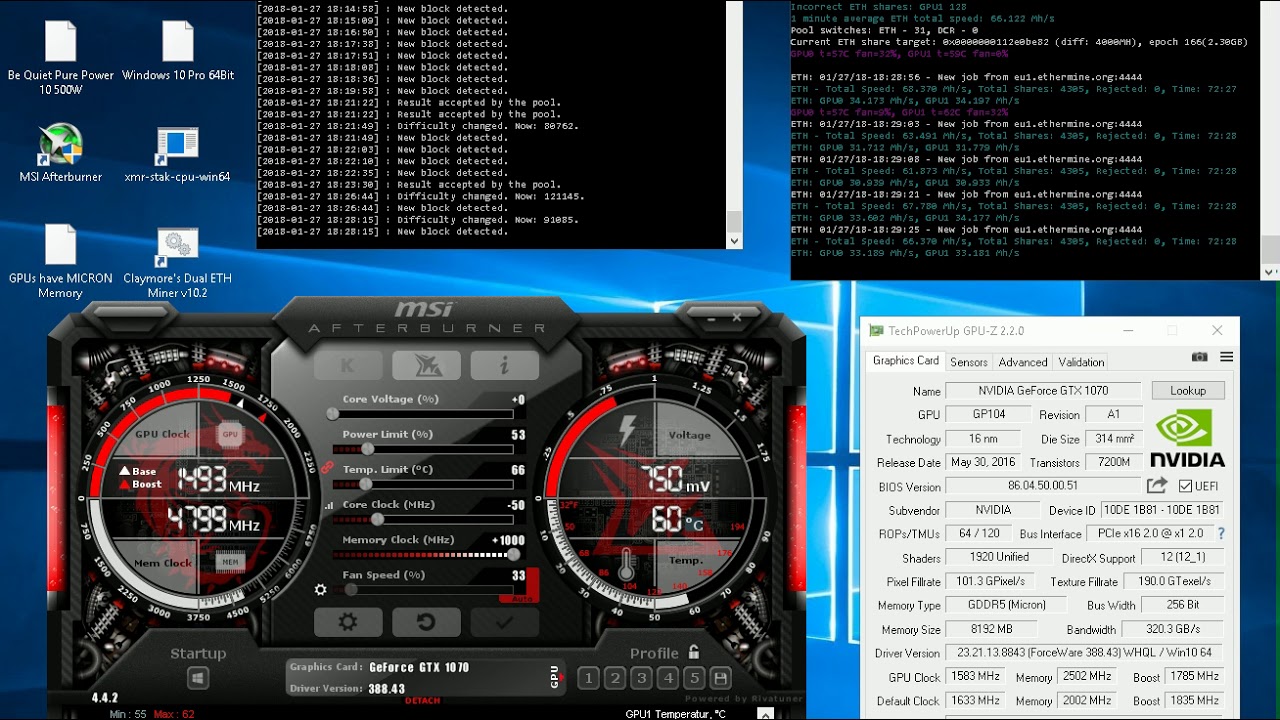The height and width of the screenshot is (720, 1280).
Task: Click the GPU-Z title bar app icon
Action: pyautogui.click(x=876, y=331)
